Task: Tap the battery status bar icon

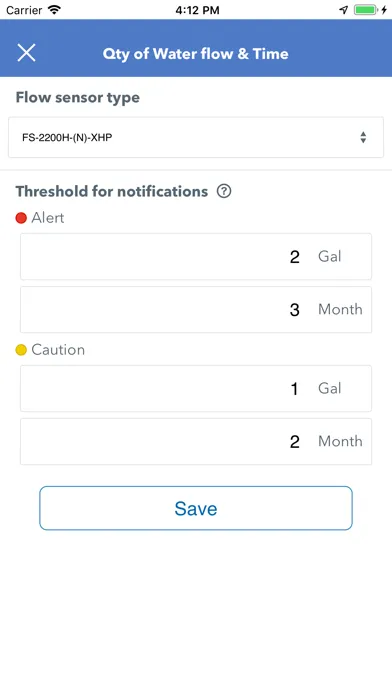Action: click(x=365, y=10)
